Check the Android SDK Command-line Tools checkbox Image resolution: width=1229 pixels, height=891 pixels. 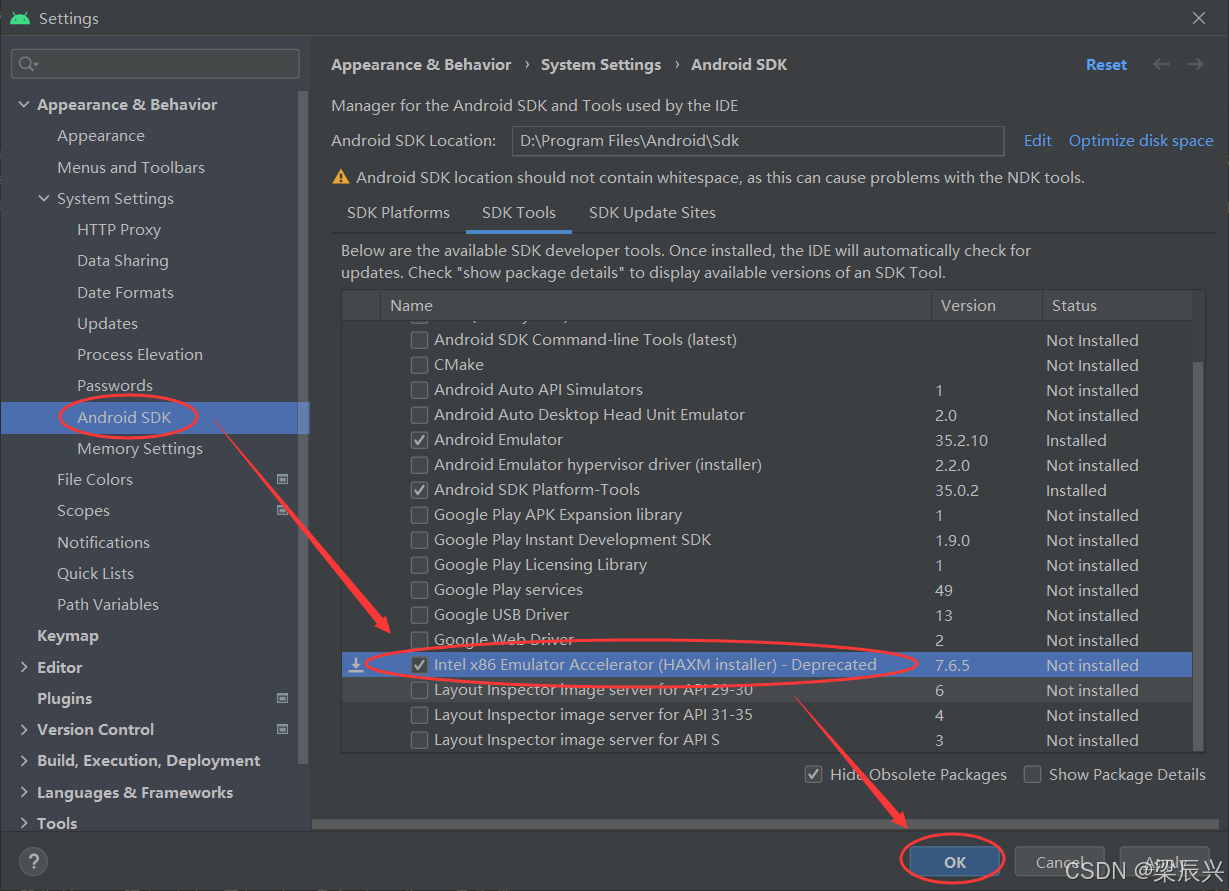419,340
